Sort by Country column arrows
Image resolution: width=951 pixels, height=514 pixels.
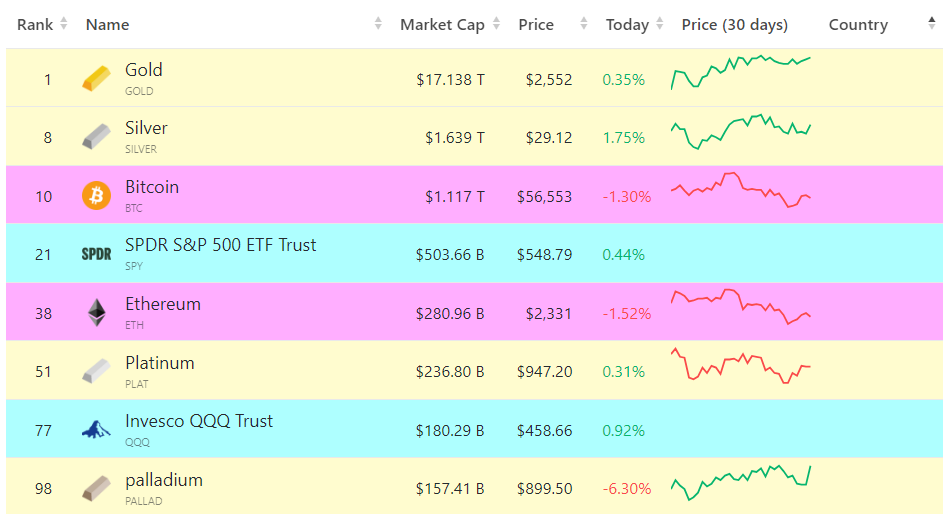tap(931, 25)
